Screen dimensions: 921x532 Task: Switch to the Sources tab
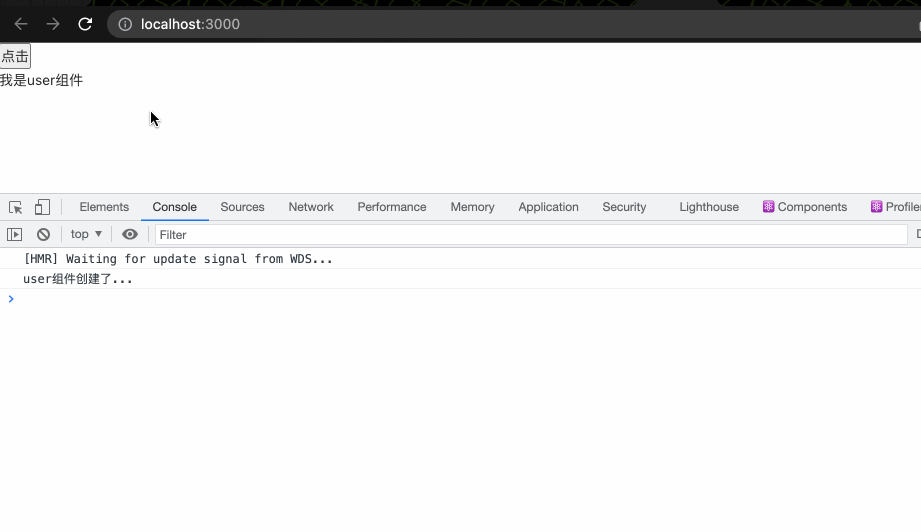243,207
